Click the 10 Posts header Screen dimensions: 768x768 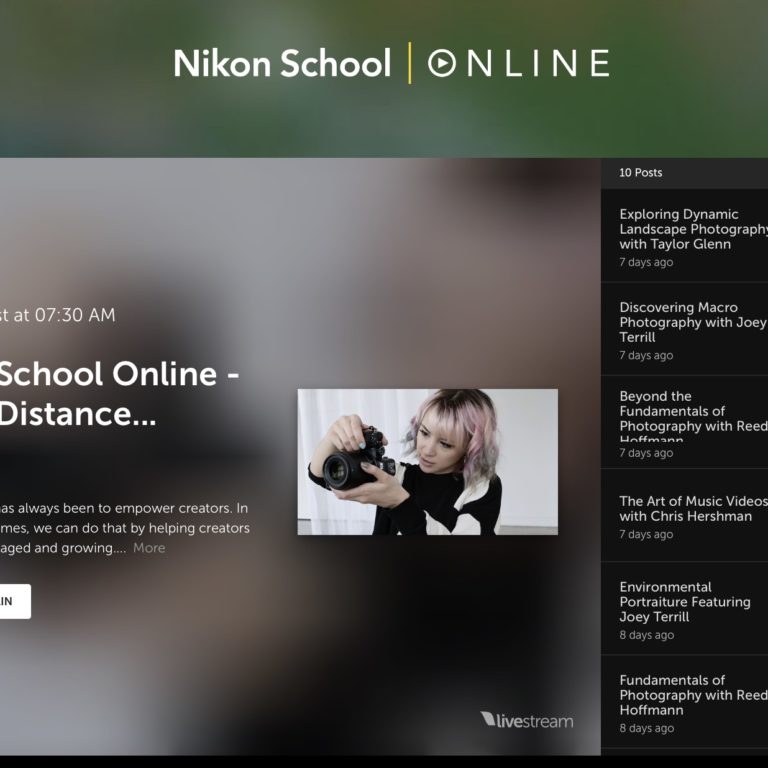(641, 173)
